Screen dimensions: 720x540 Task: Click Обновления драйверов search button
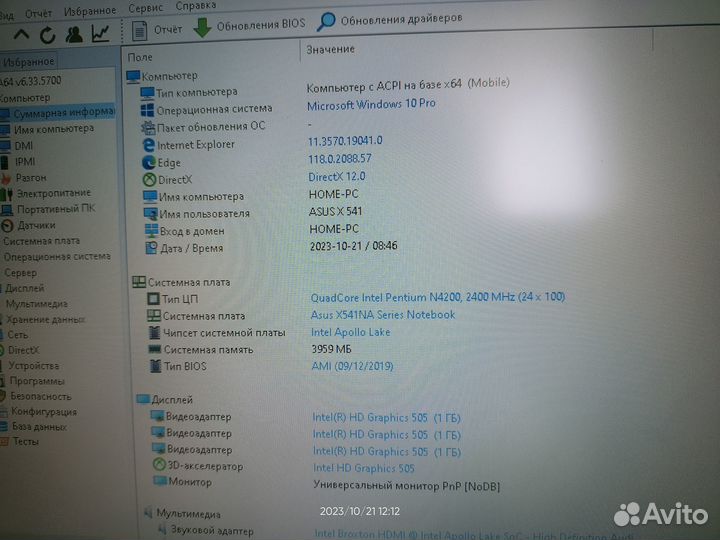[x=390, y=20]
